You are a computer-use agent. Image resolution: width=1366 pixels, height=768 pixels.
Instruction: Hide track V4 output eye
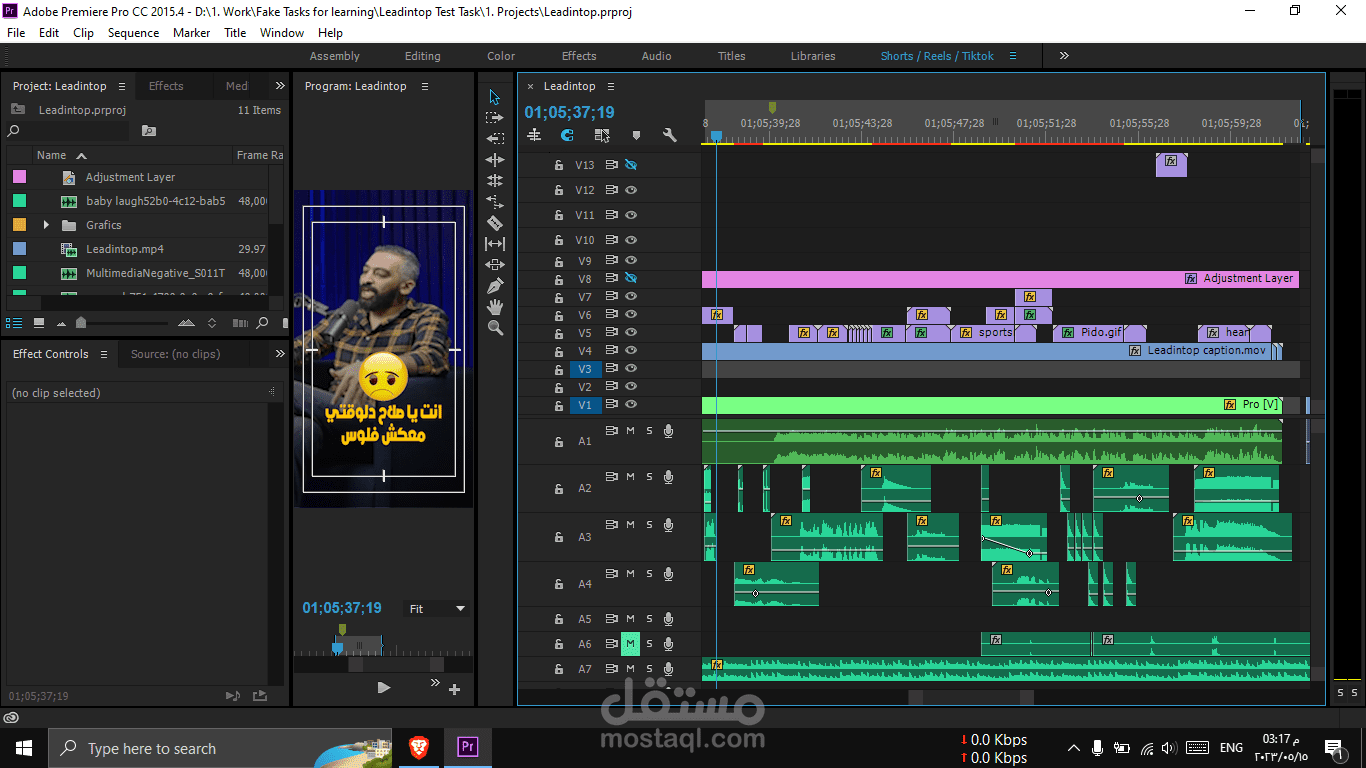tap(631, 351)
